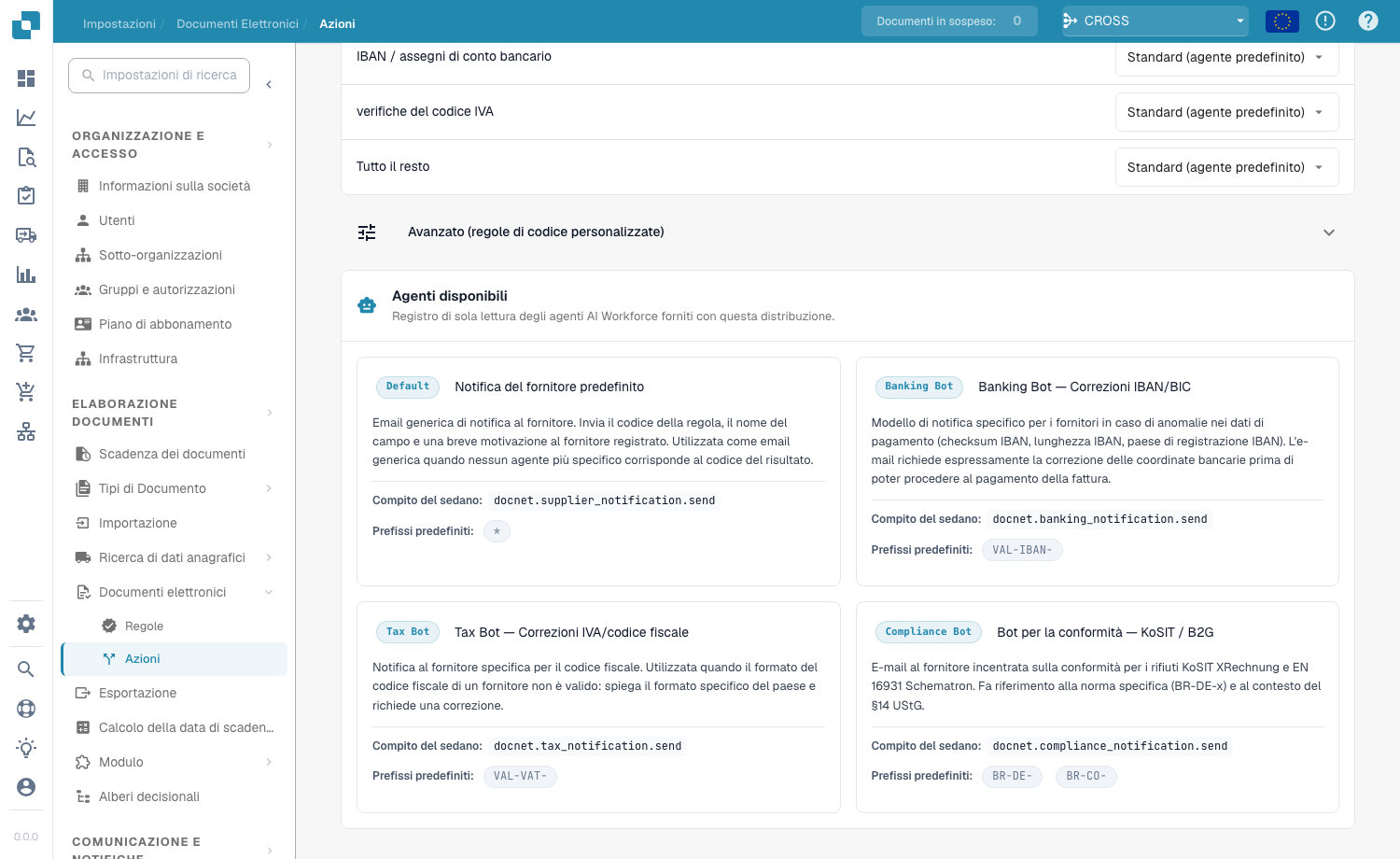Open the dashboard icon in left rail

(26, 78)
